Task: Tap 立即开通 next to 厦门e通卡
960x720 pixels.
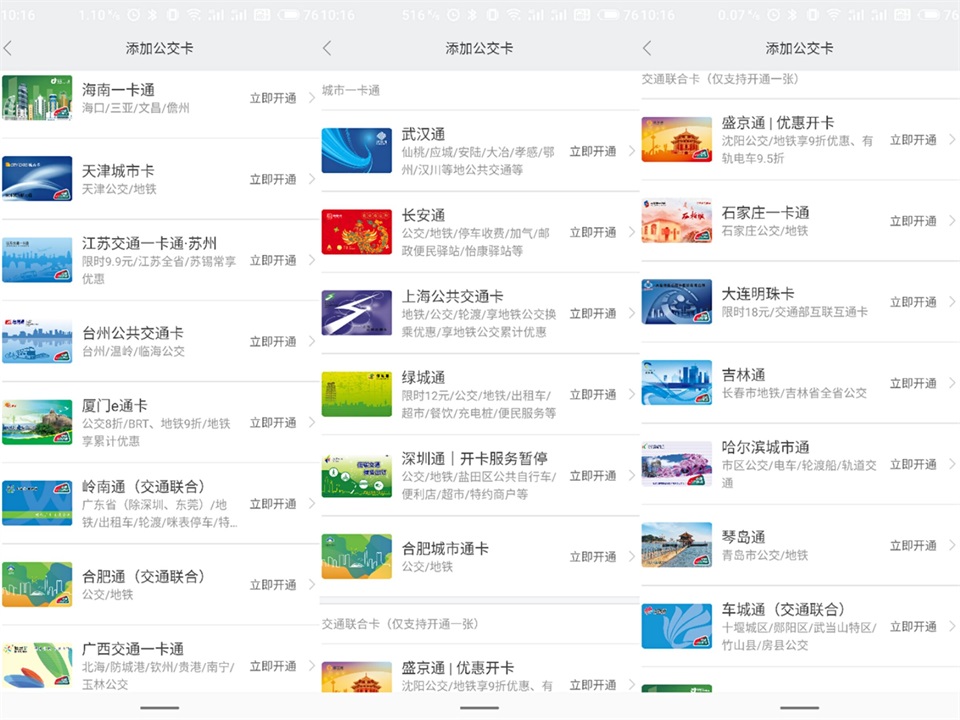Action: (273, 422)
